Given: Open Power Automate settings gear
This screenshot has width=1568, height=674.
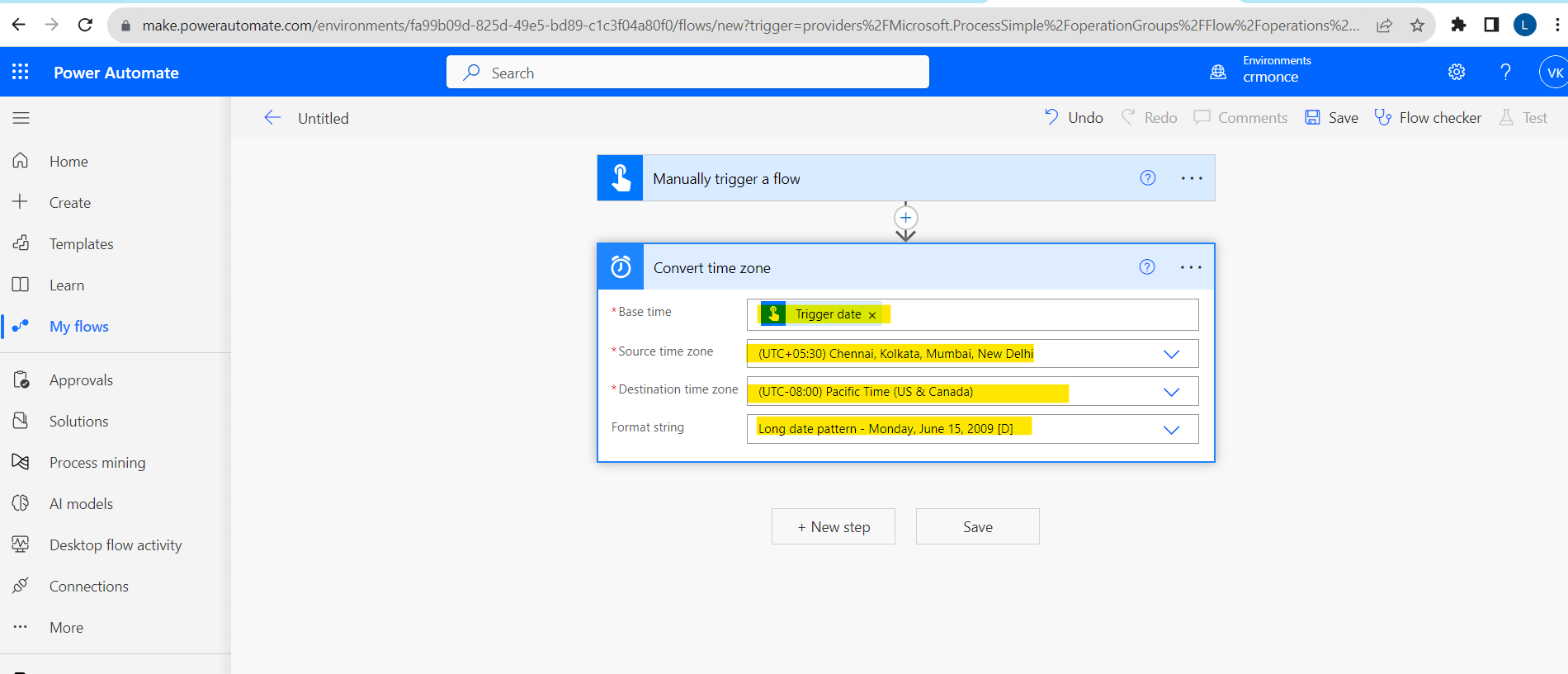Looking at the screenshot, I should click(1457, 72).
